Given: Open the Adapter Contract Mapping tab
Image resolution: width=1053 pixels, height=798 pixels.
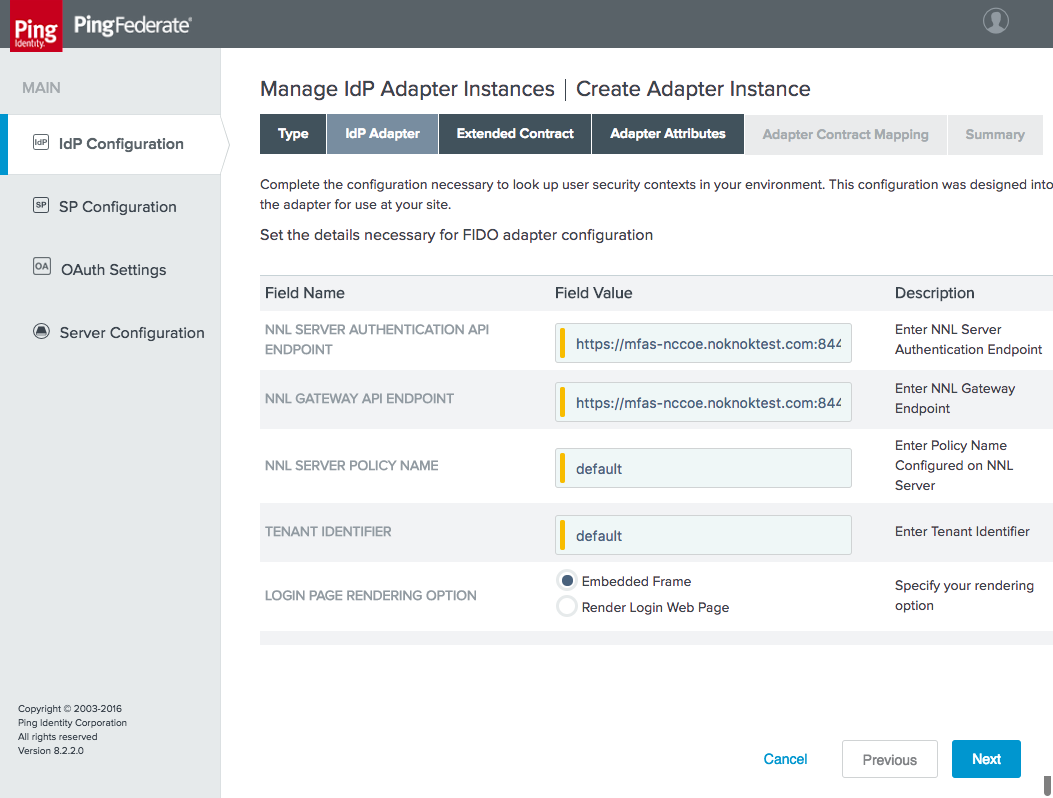Looking at the screenshot, I should pos(845,134).
